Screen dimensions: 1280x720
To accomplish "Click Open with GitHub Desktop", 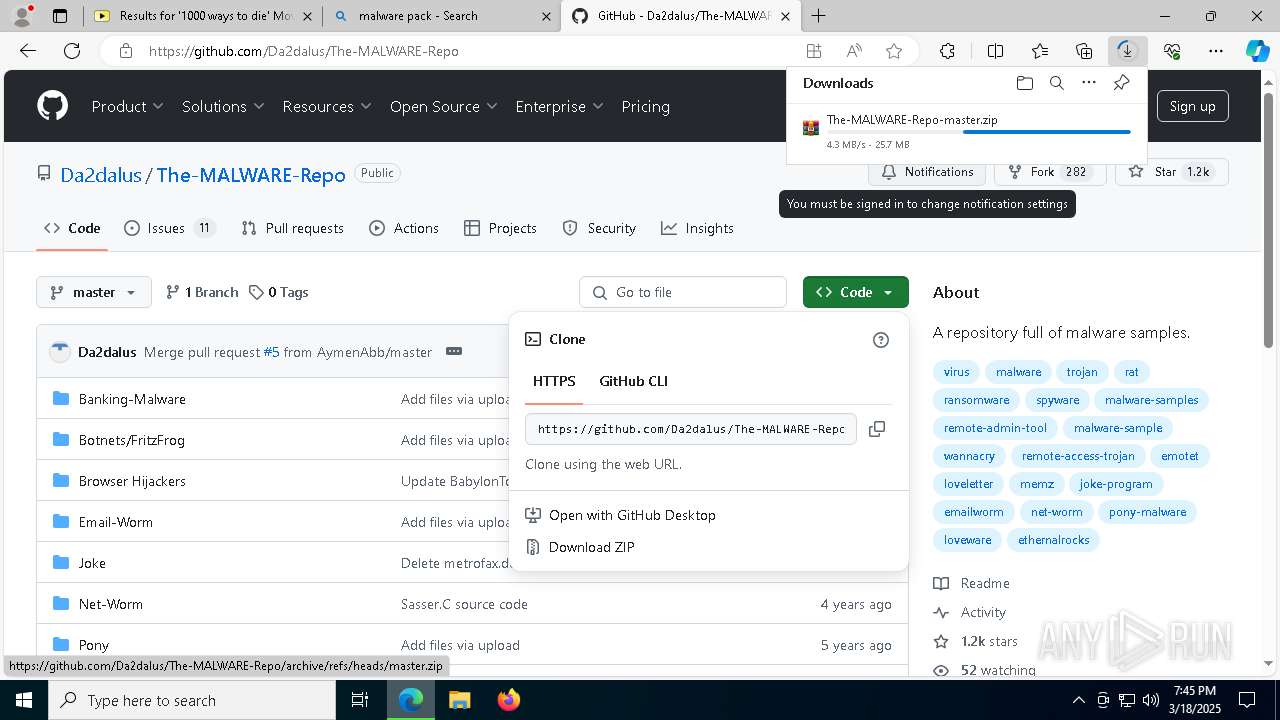I will 632,515.
